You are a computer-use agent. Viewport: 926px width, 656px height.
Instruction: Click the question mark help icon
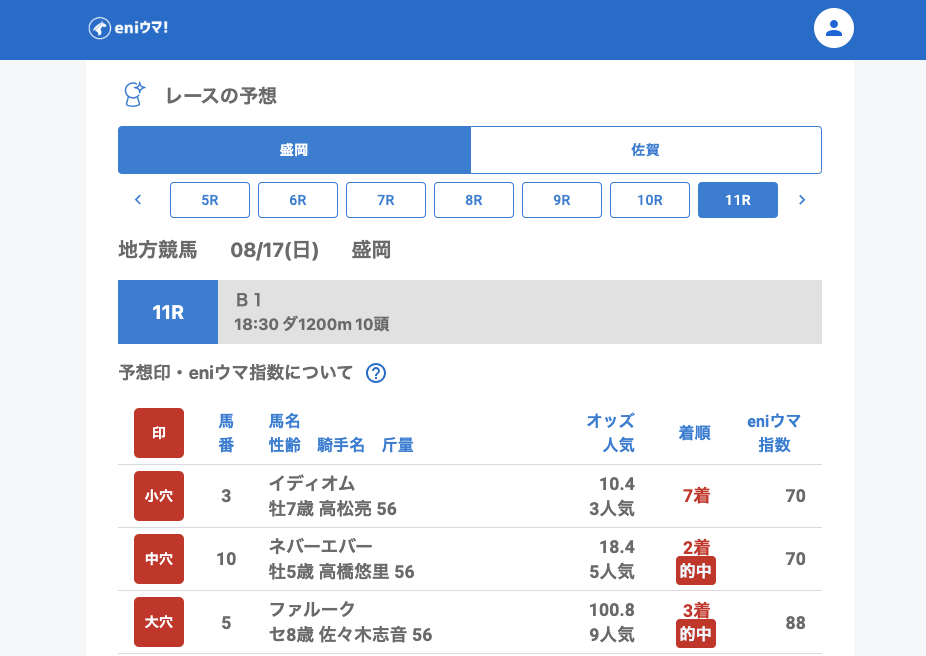376,373
